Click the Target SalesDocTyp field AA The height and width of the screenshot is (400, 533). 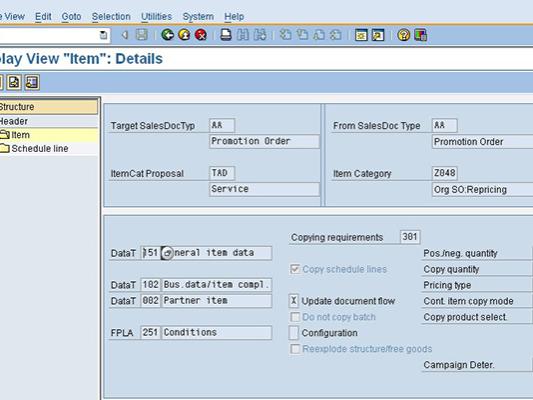coord(222,125)
